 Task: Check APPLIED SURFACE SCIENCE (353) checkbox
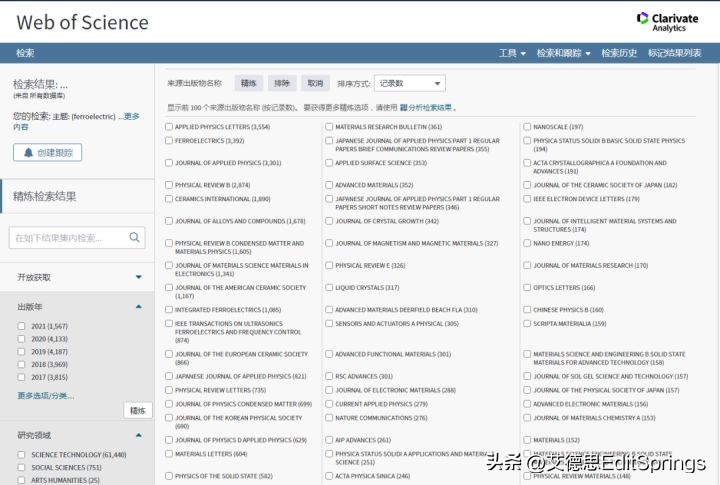(x=329, y=163)
